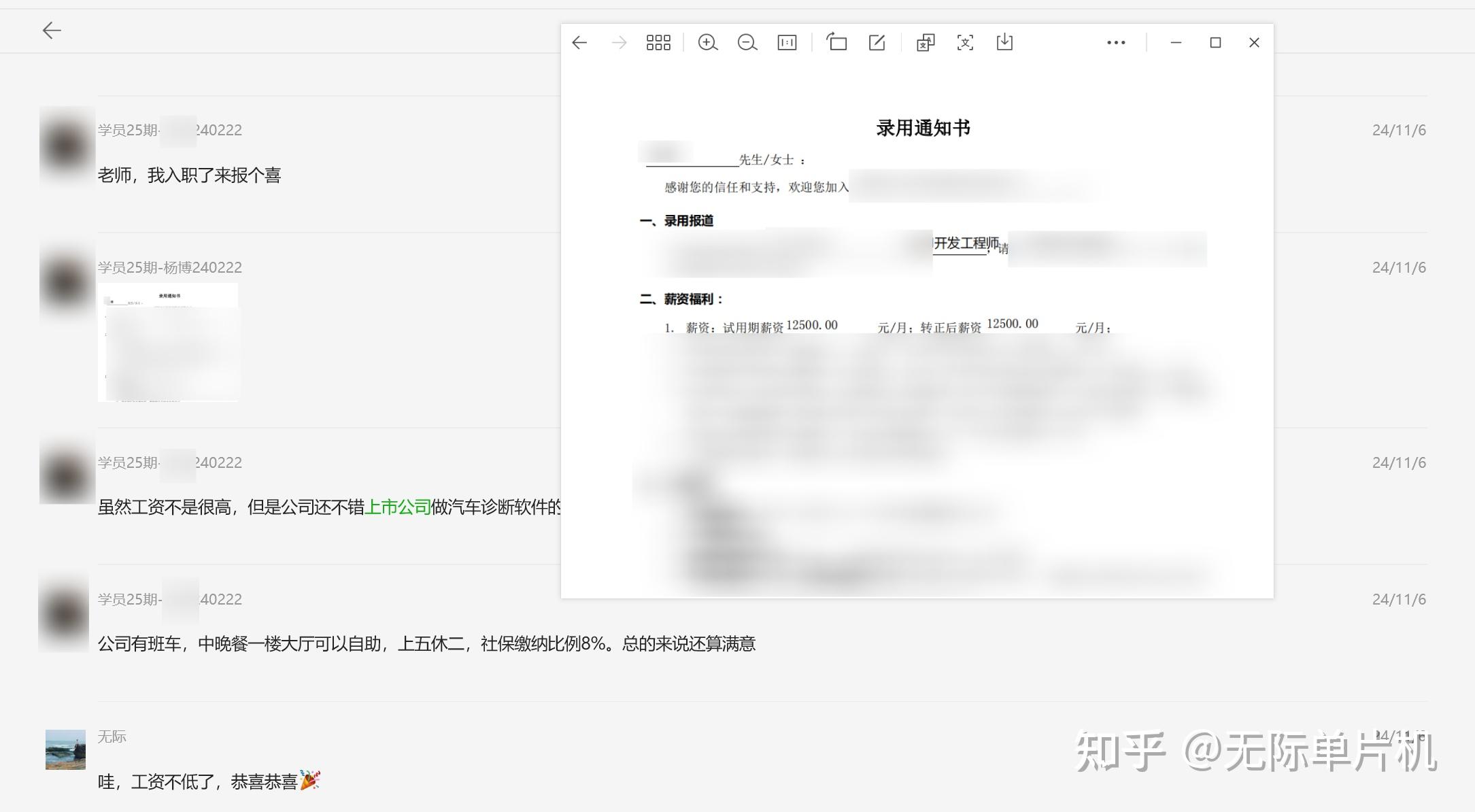The image size is (1475, 812).
Task: Minimize the image viewer window
Action: tap(1176, 43)
